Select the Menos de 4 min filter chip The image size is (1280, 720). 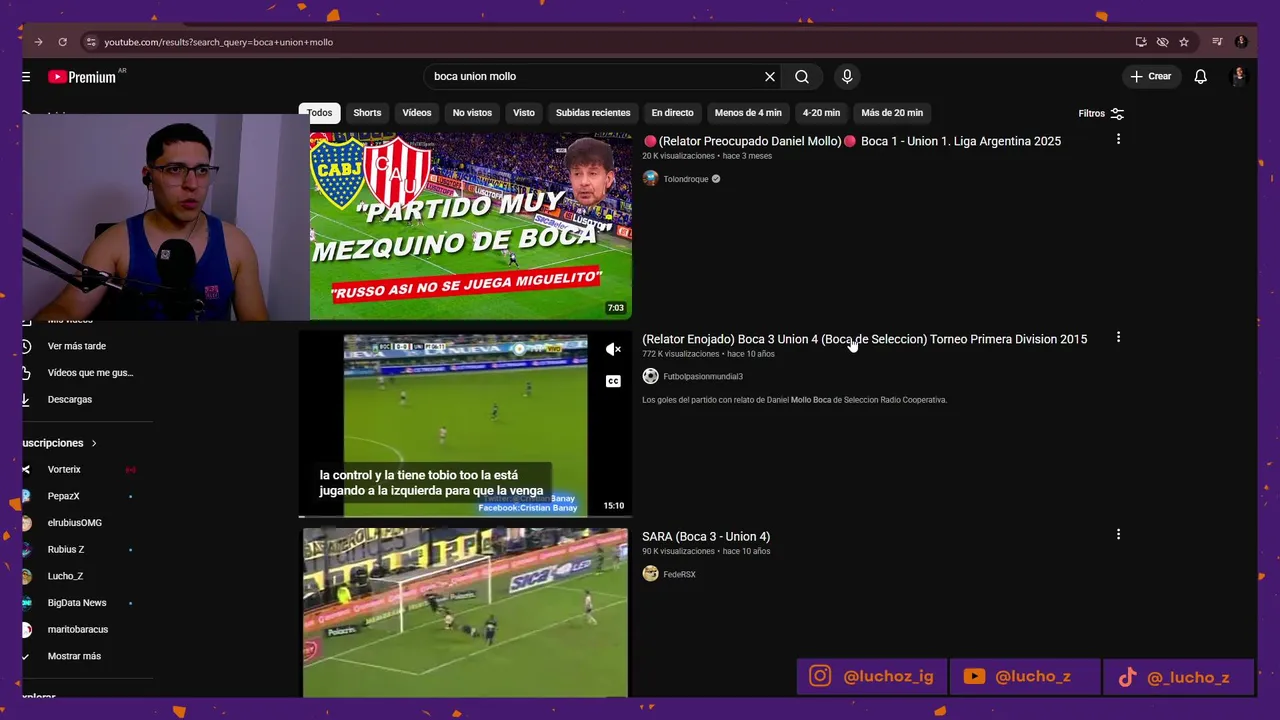748,113
